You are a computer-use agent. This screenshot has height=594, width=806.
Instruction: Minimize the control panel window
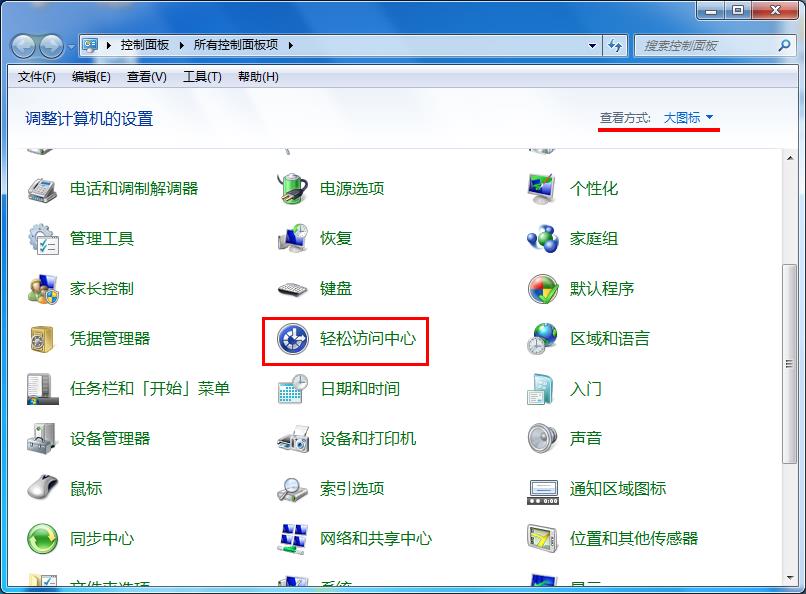(x=712, y=11)
